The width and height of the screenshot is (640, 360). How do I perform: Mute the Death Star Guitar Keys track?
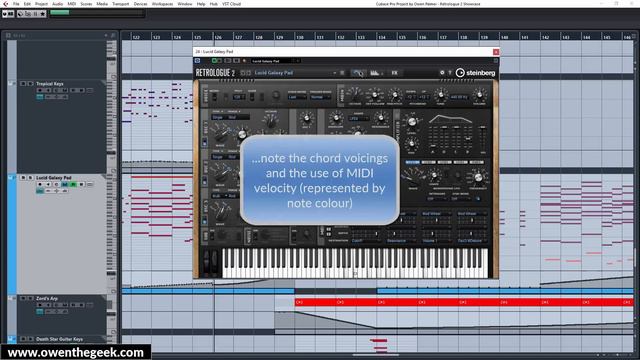pyautogui.click(x=23, y=339)
